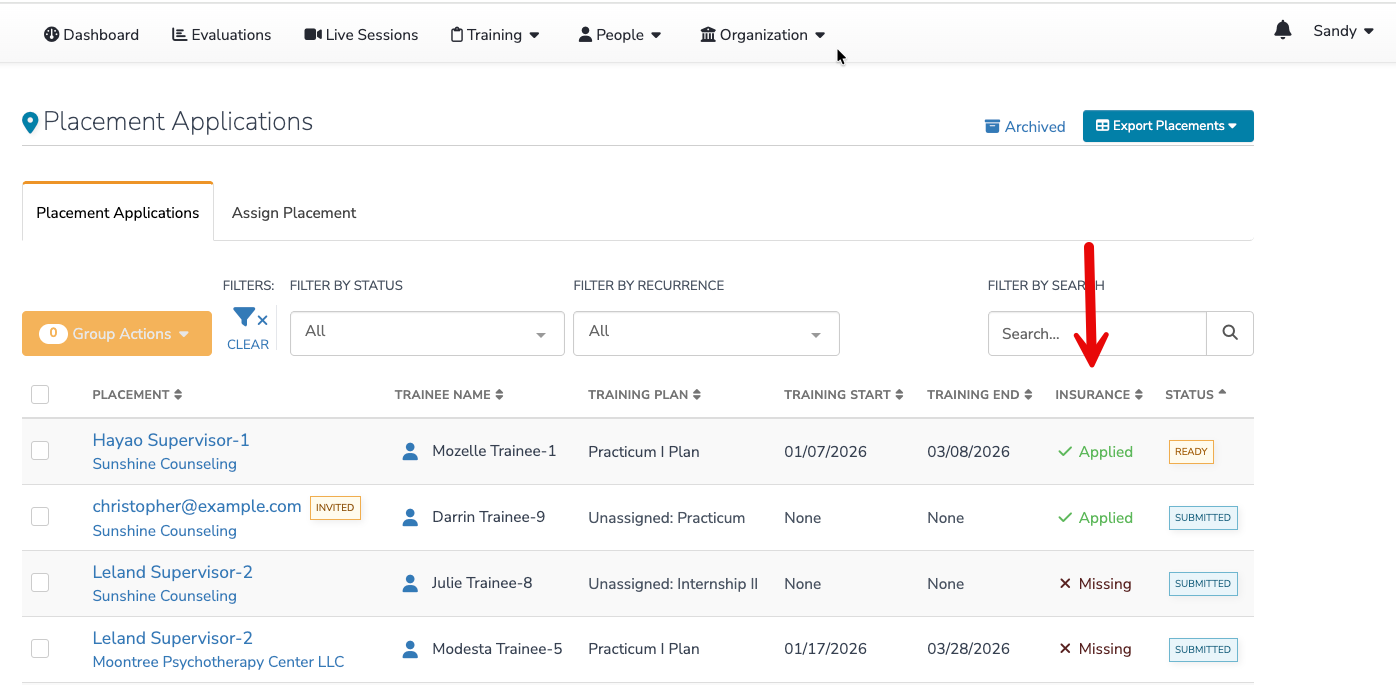
Task: Sort by Insurance column arrows
Action: (1138, 395)
